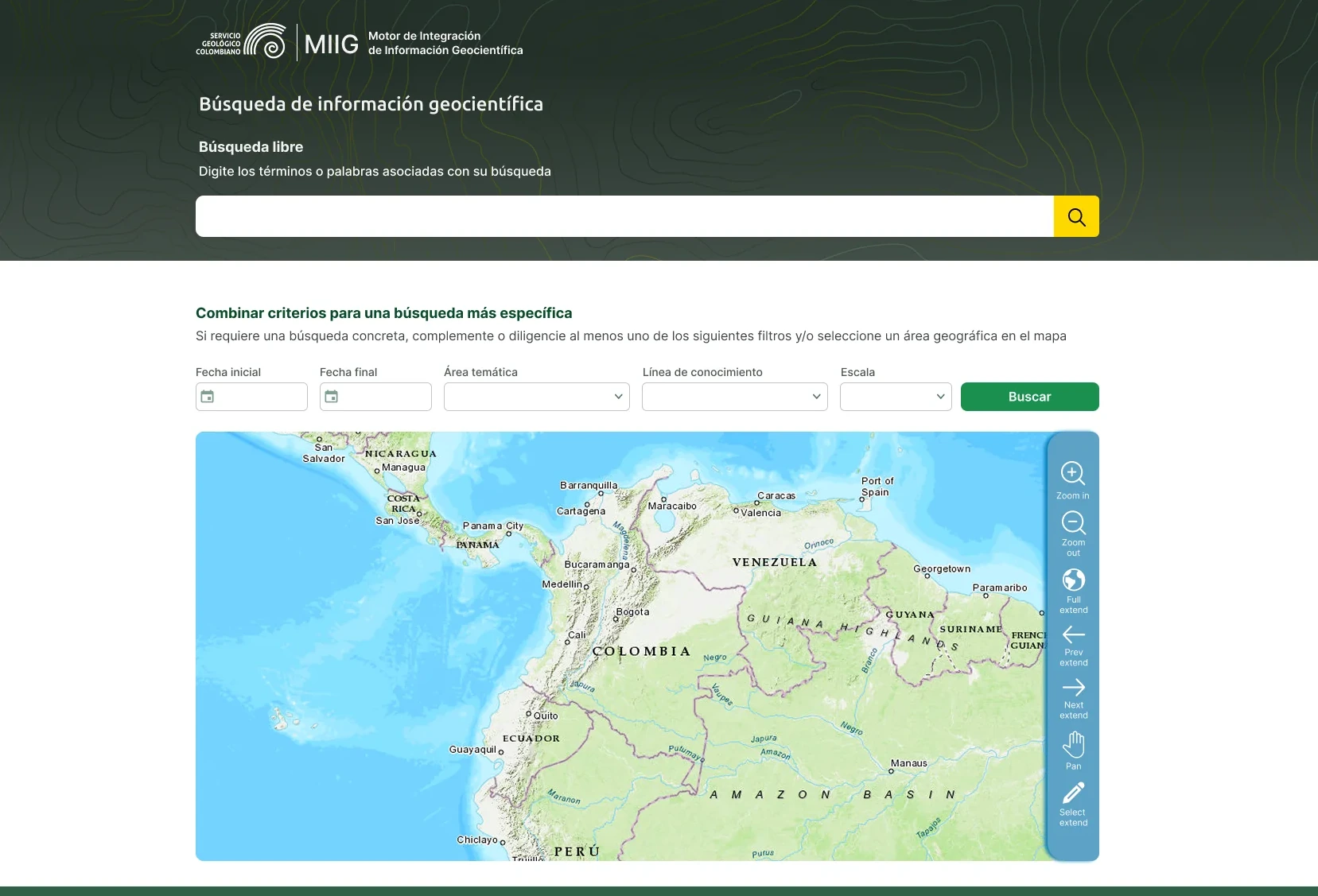Screen dimensions: 1318x896
Task: Open the Fecha inicial calendar icon
Action: (208, 397)
